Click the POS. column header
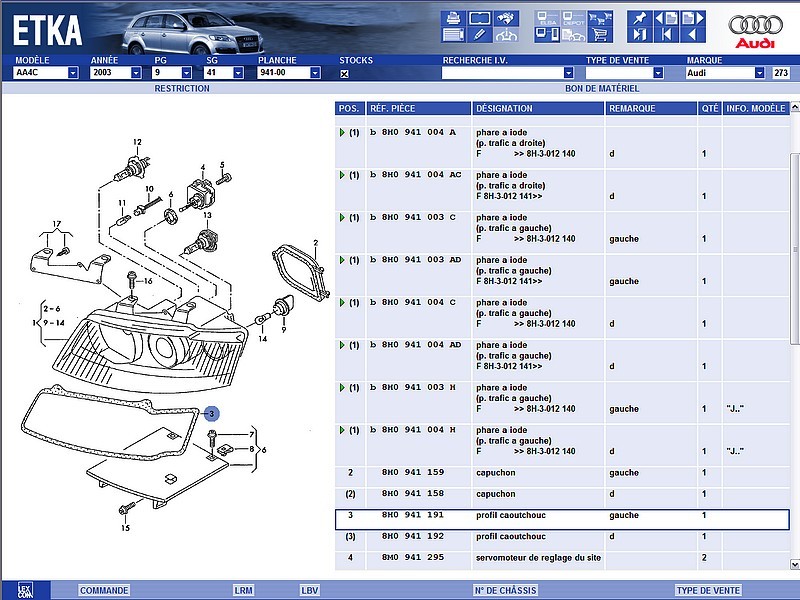800x600 pixels. [x=349, y=108]
